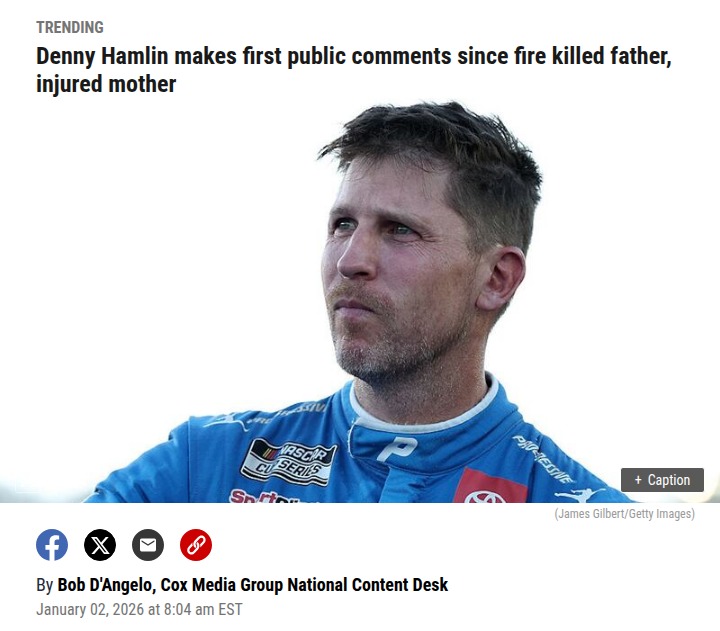This screenshot has width=720, height=631.
Task: Click the Toyota logo in photo
Action: [485, 496]
